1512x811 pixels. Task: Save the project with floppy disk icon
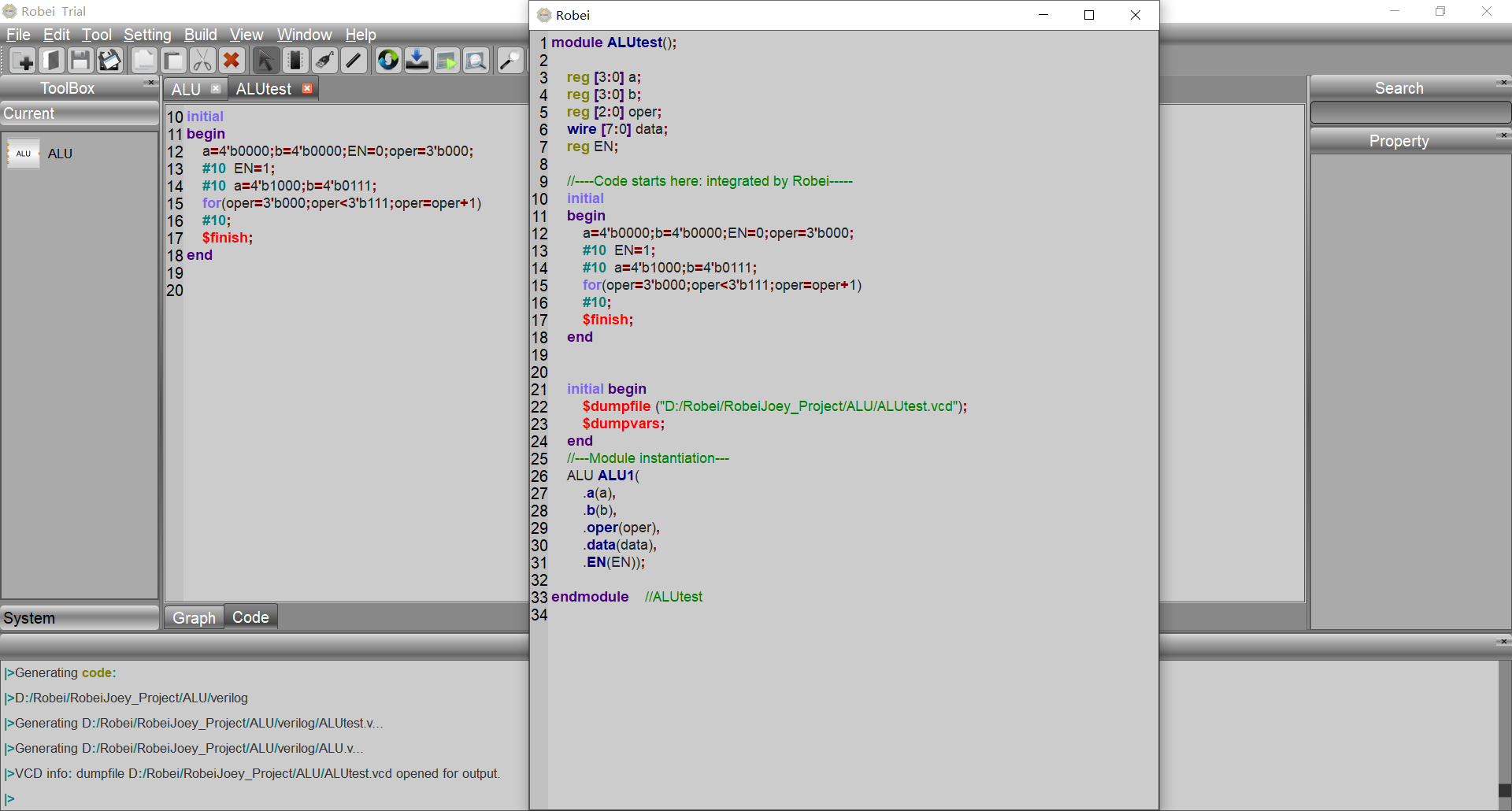click(81, 60)
